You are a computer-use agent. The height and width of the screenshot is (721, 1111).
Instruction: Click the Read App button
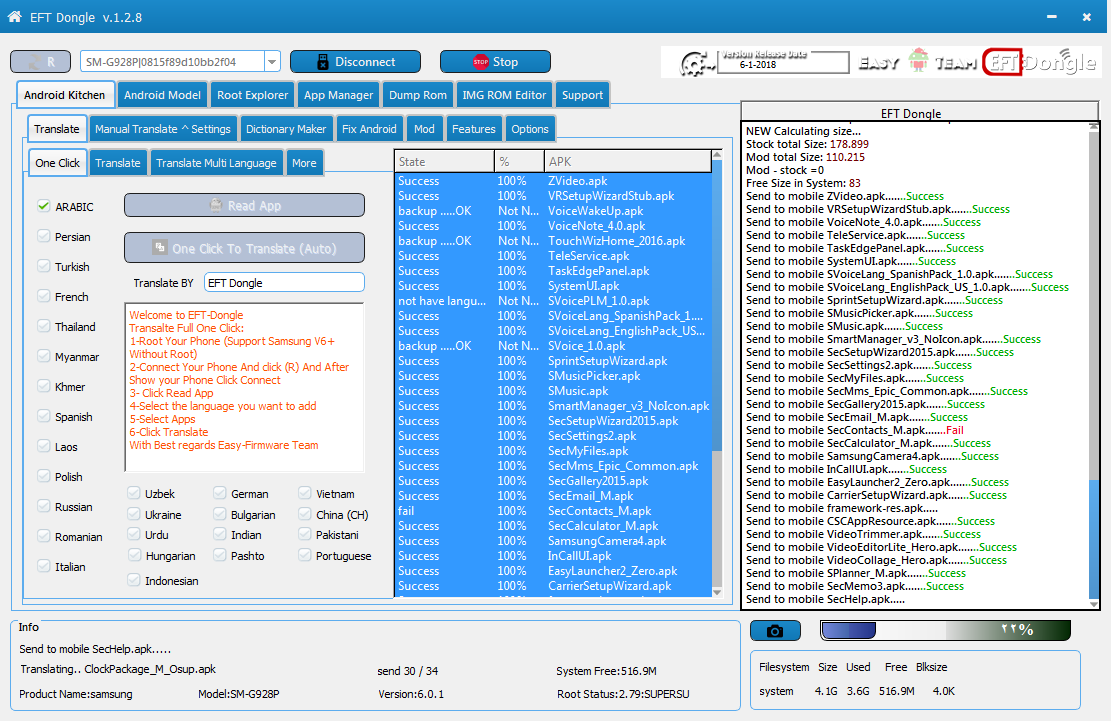click(x=244, y=205)
